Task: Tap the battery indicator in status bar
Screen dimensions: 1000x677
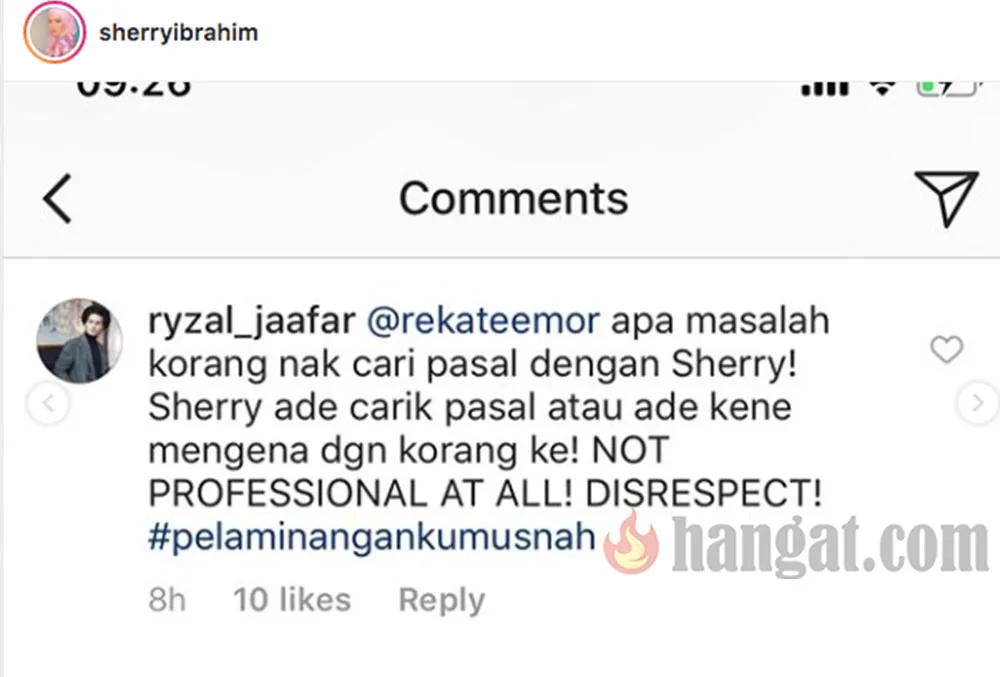Action: (x=948, y=87)
